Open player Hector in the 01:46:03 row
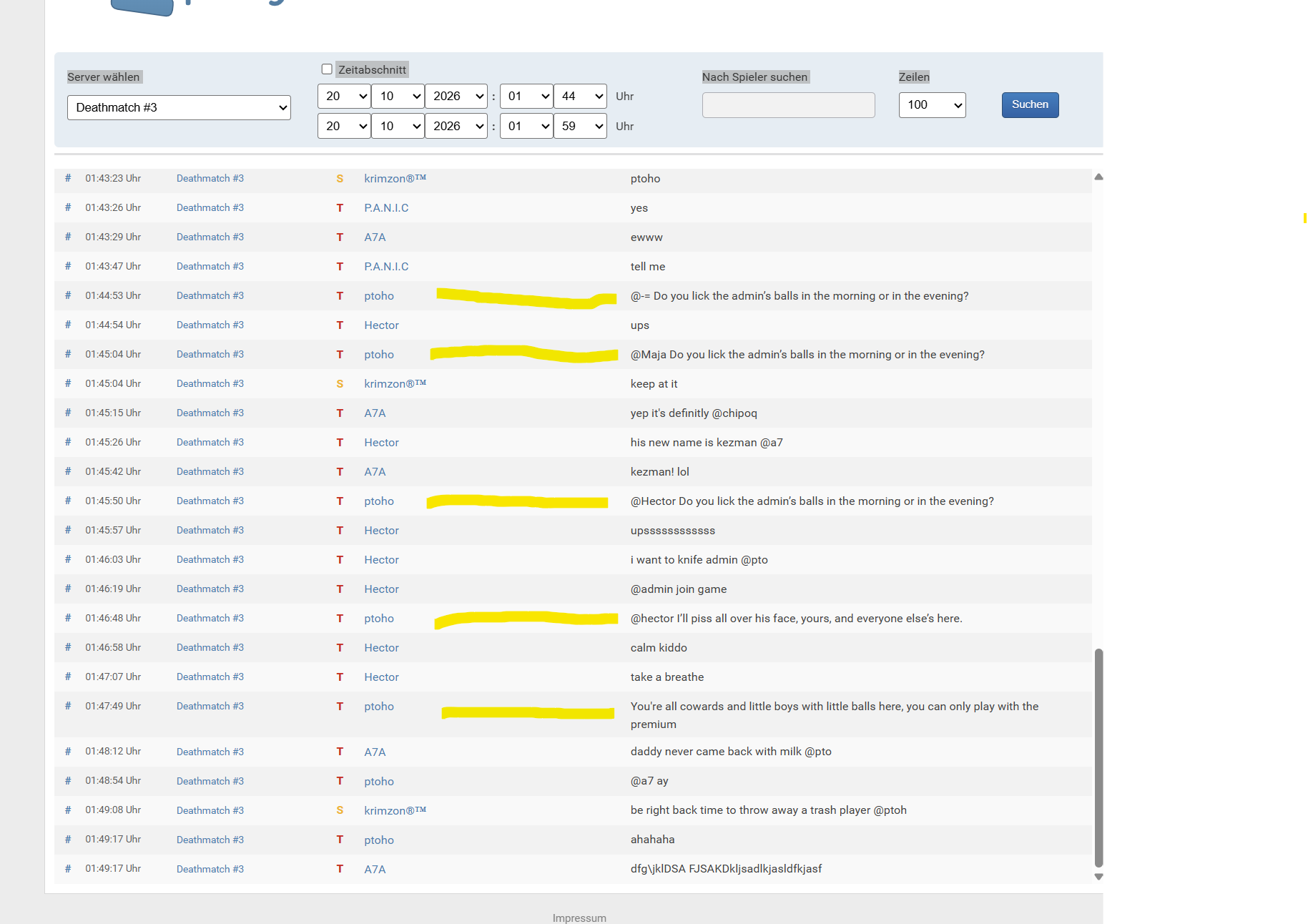The image size is (1308, 924). coord(381,560)
